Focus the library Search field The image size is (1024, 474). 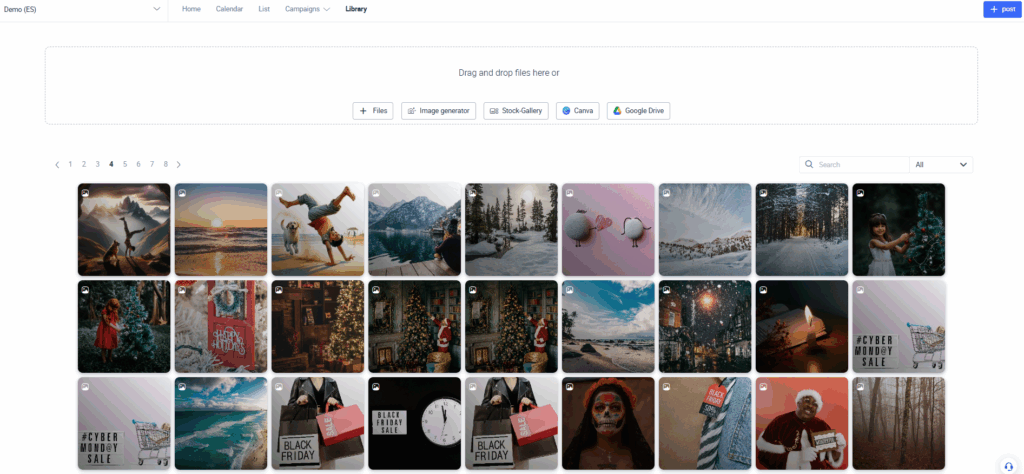pyautogui.click(x=860, y=165)
